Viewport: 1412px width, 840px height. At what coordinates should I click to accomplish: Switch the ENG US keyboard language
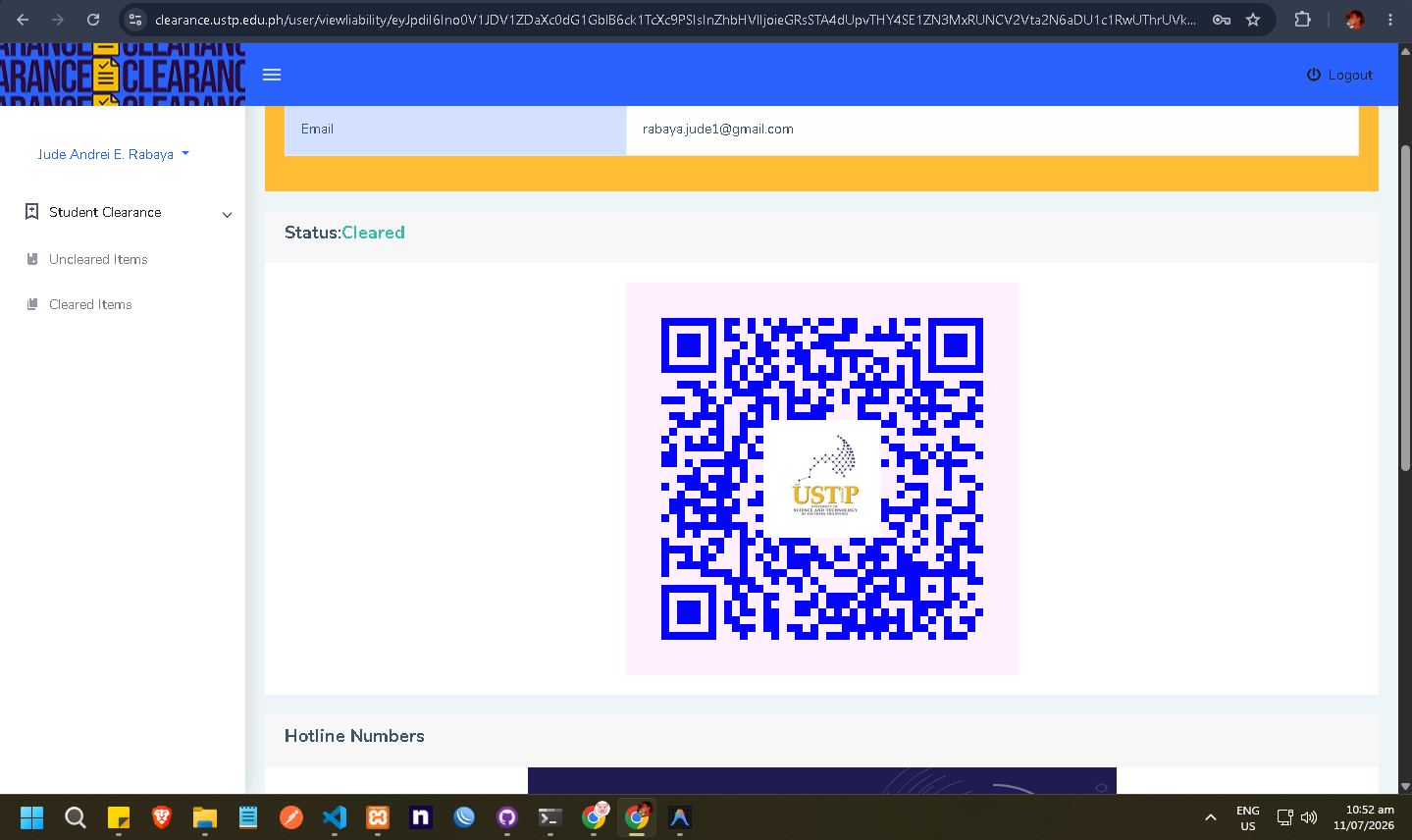[x=1248, y=818]
